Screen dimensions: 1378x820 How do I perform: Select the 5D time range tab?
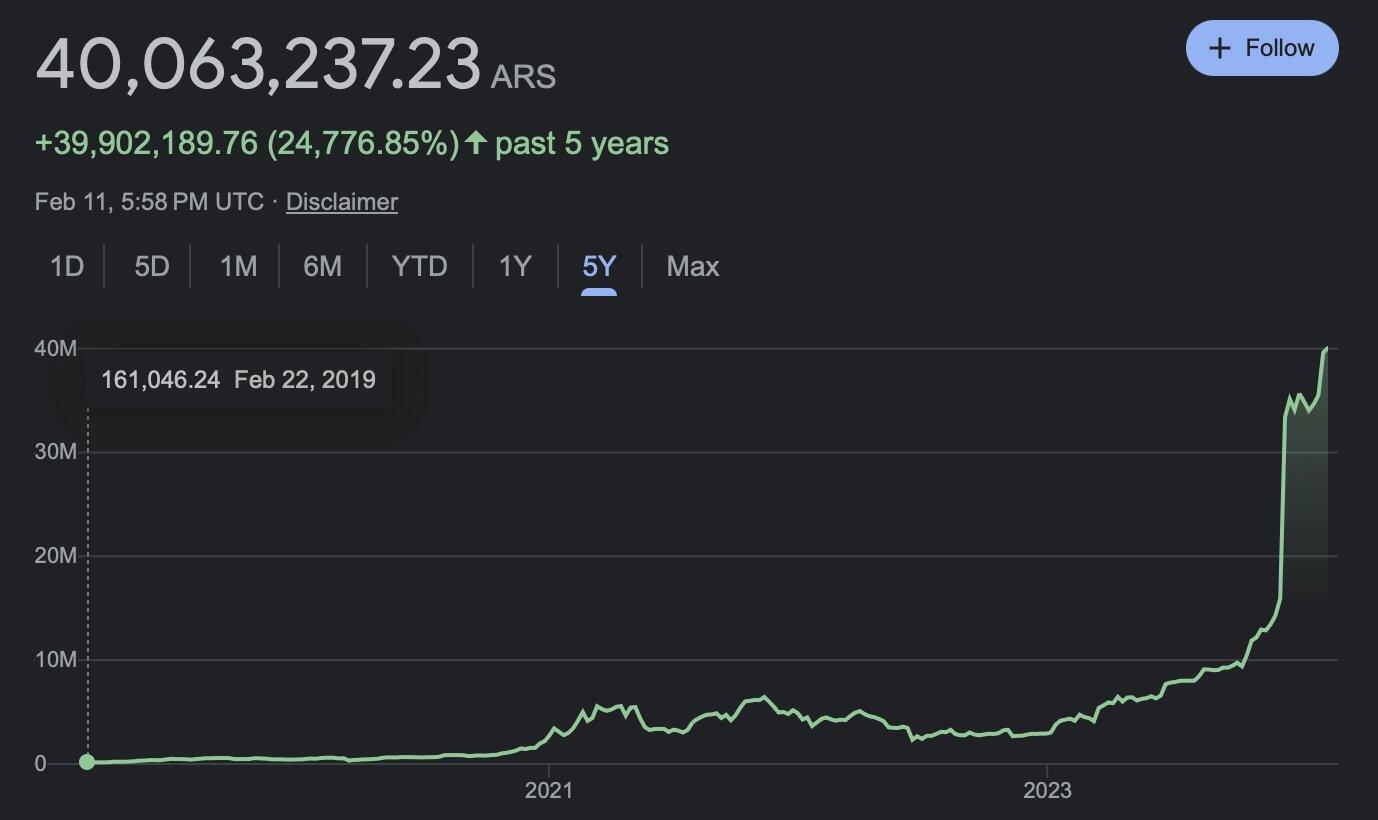pos(152,267)
